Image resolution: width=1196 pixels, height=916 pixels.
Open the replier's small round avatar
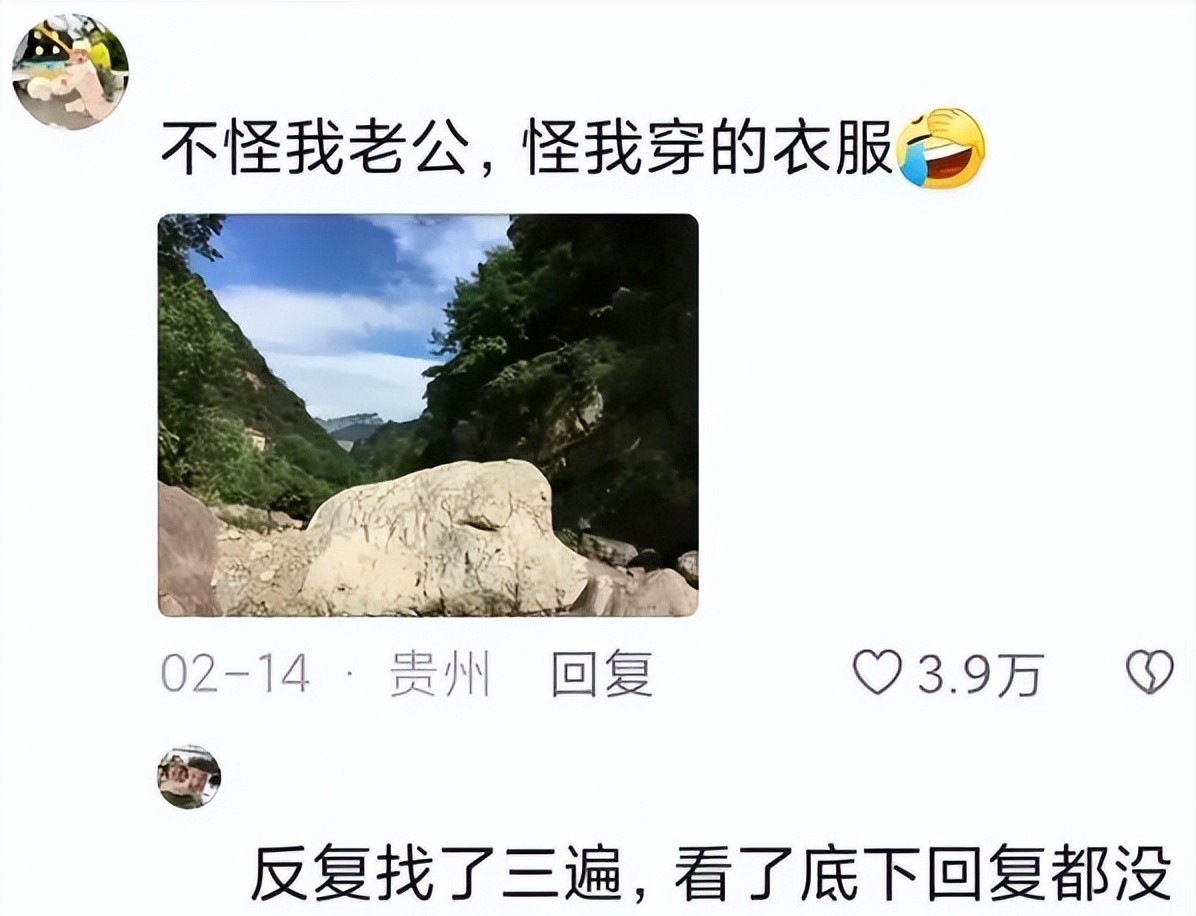coord(189,776)
